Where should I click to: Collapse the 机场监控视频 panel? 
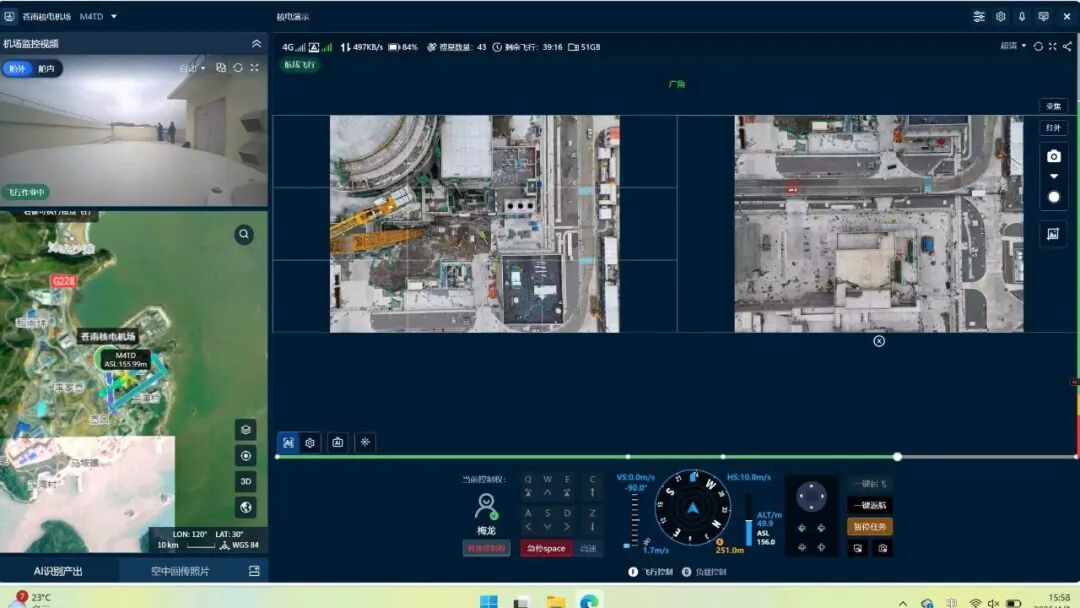pyautogui.click(x=256, y=44)
